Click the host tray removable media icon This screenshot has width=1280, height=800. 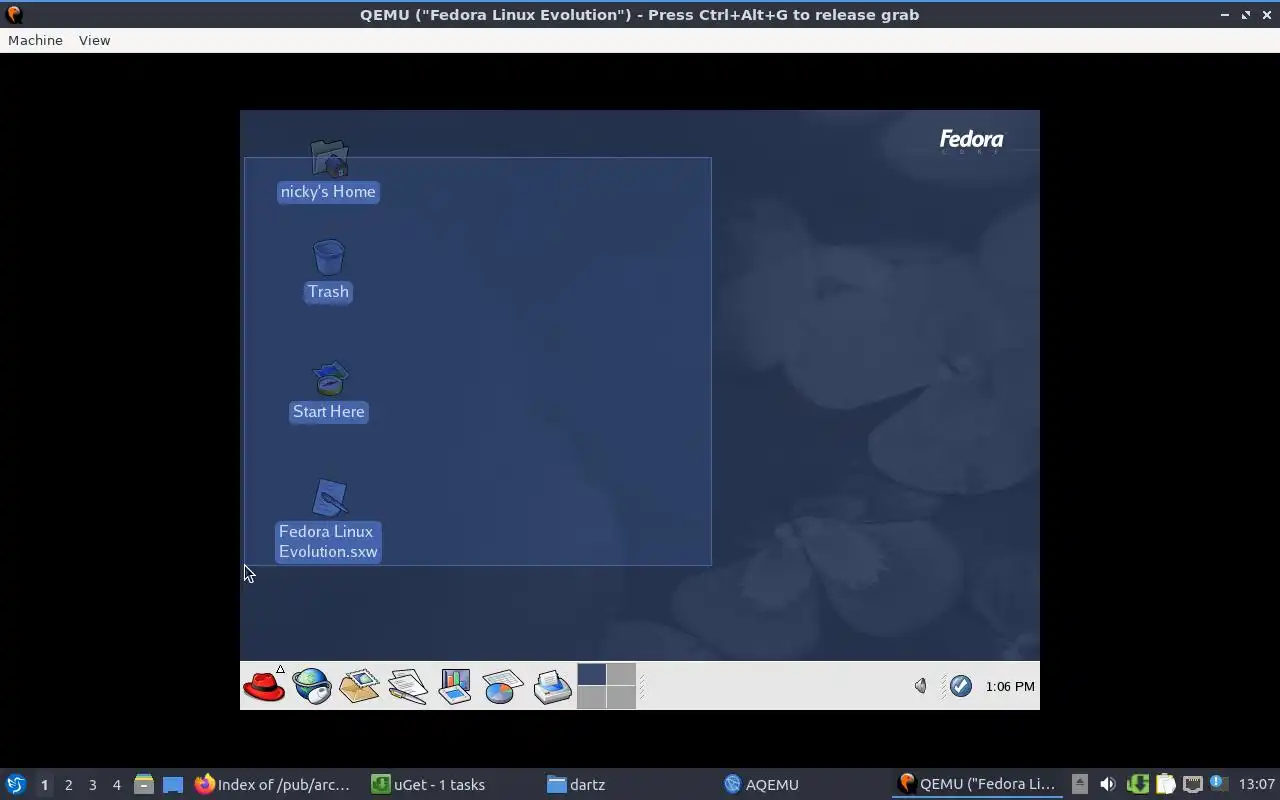pyautogui.click(x=1079, y=785)
